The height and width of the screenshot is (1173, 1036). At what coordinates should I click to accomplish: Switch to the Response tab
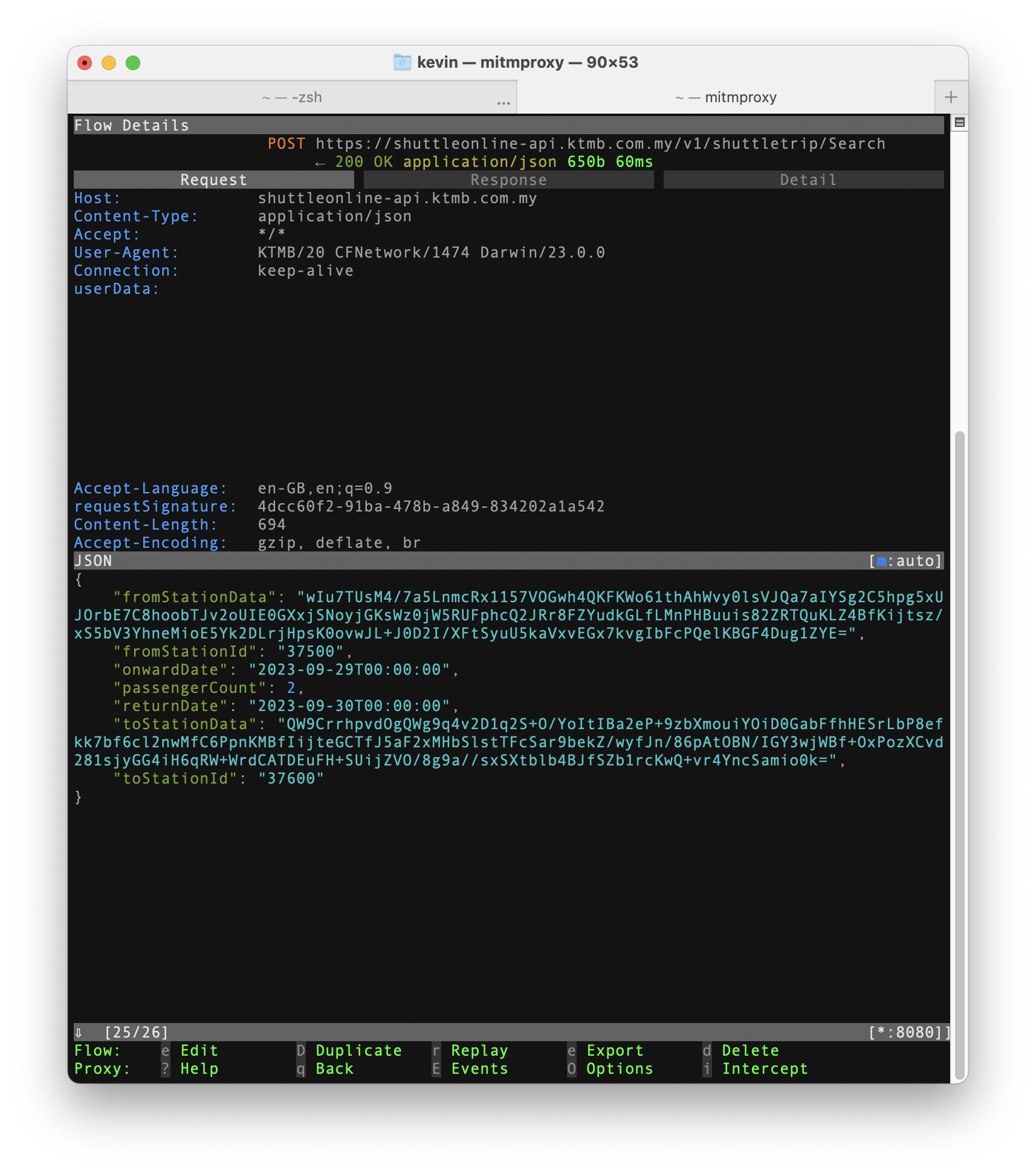(508, 180)
